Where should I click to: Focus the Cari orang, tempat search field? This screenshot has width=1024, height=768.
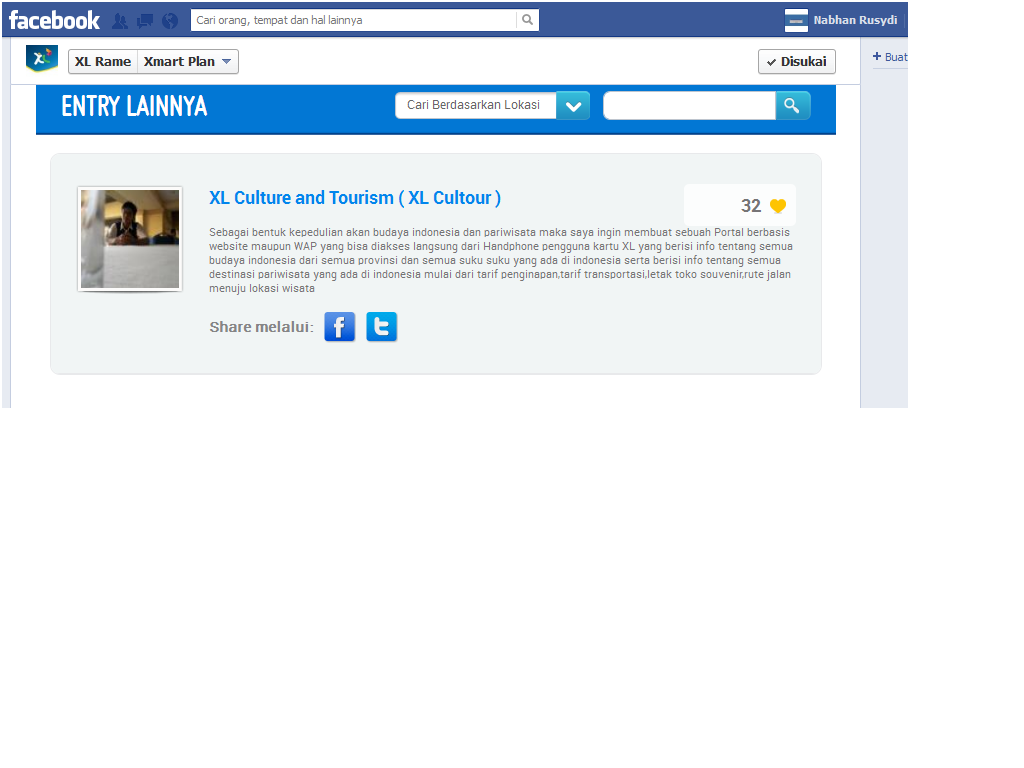pyautogui.click(x=353, y=20)
